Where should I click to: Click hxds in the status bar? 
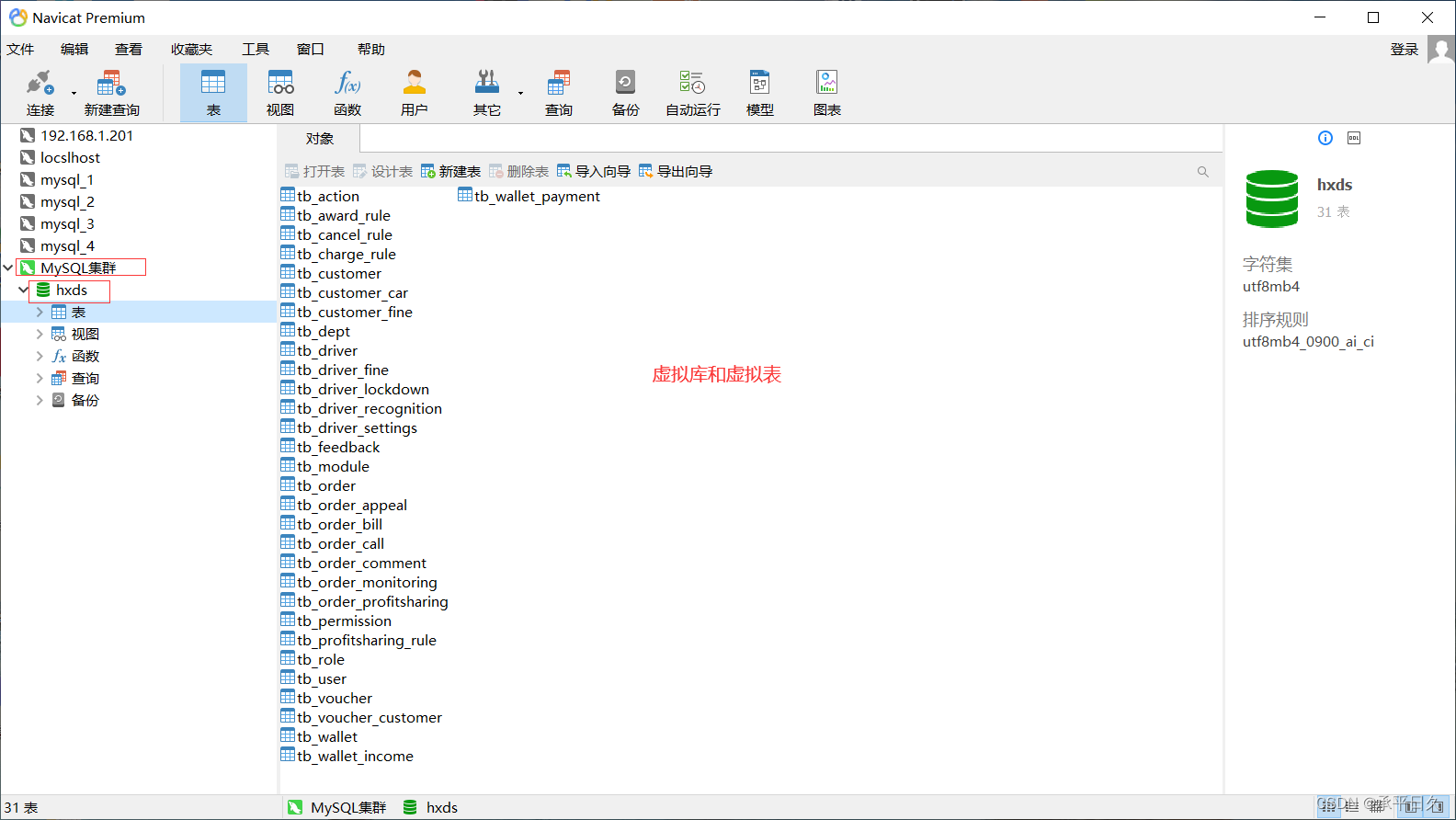pyautogui.click(x=430, y=807)
